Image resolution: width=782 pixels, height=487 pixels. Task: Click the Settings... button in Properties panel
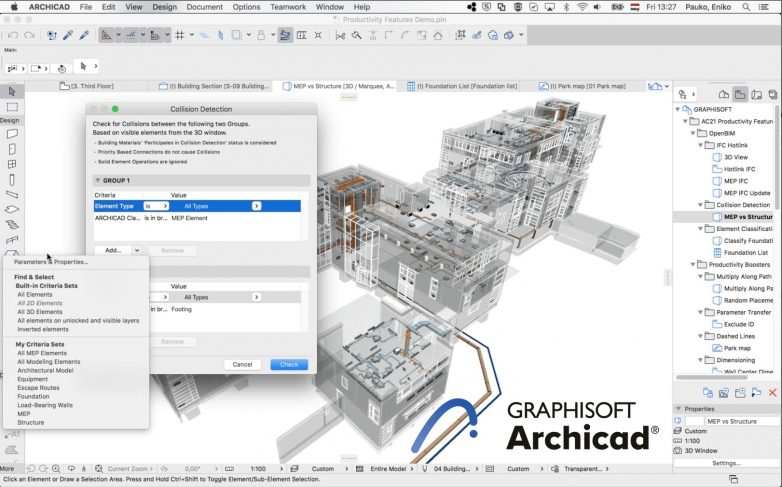pyautogui.click(x=726, y=463)
